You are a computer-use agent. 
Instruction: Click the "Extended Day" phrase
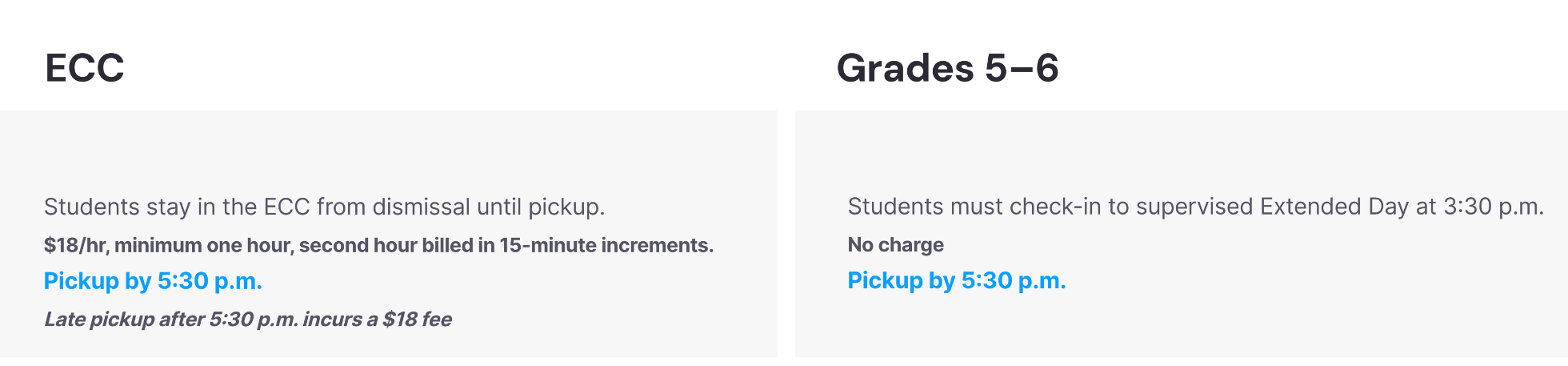point(1334,207)
